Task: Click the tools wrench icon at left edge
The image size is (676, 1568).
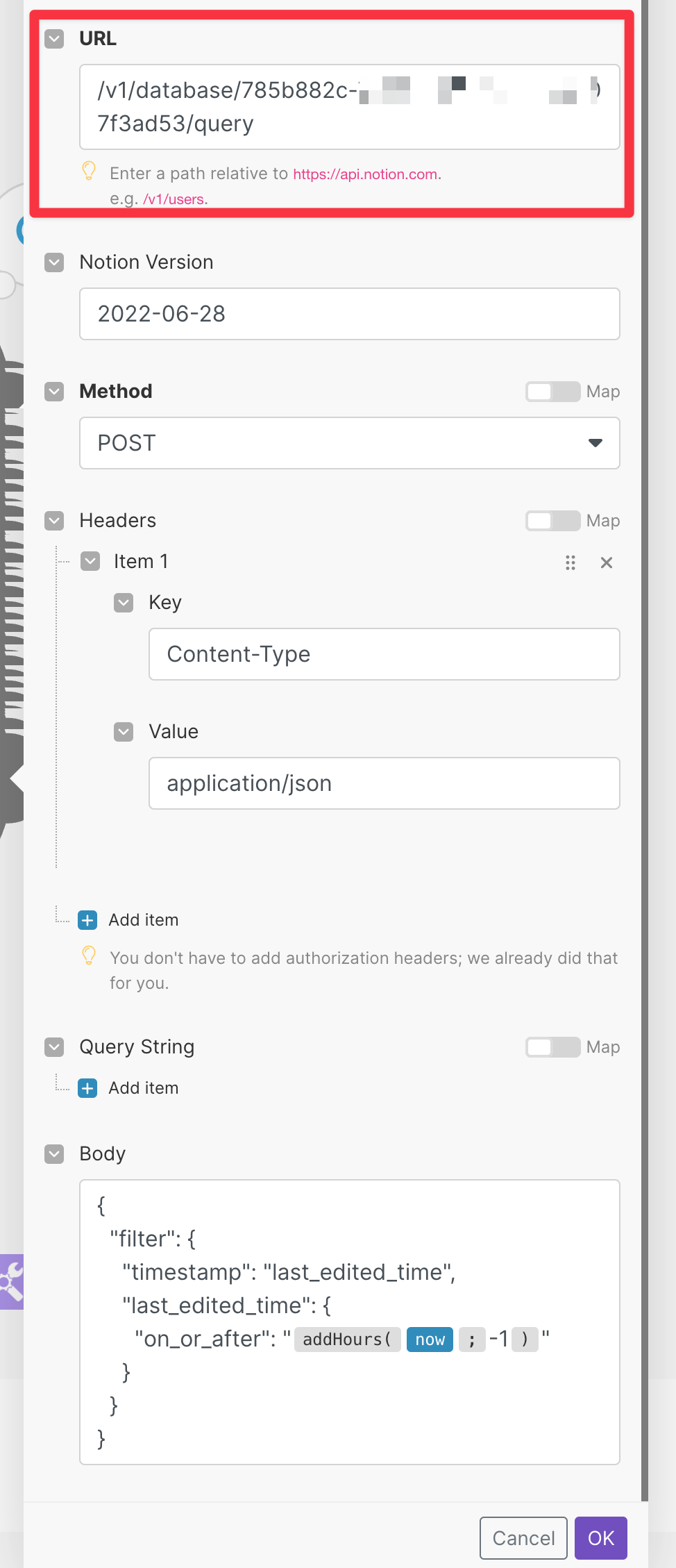Action: (11, 1281)
